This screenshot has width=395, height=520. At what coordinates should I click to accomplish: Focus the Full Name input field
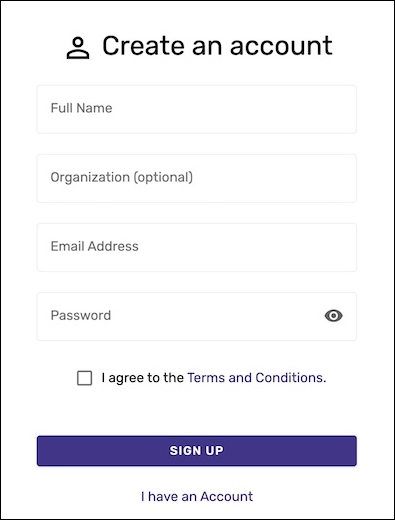[197, 109]
